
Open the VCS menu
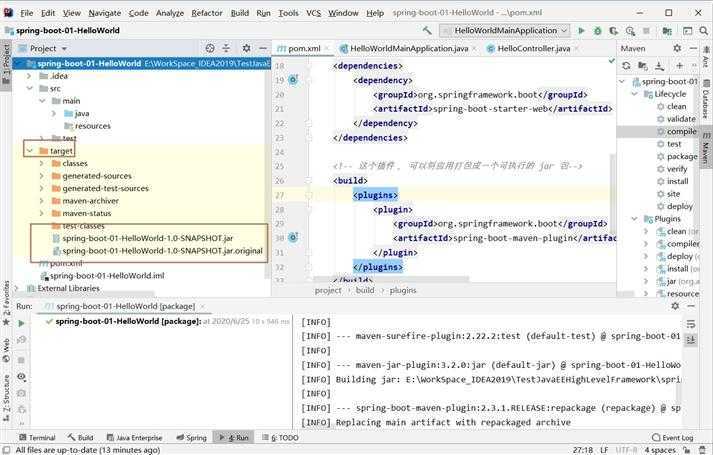(313, 13)
